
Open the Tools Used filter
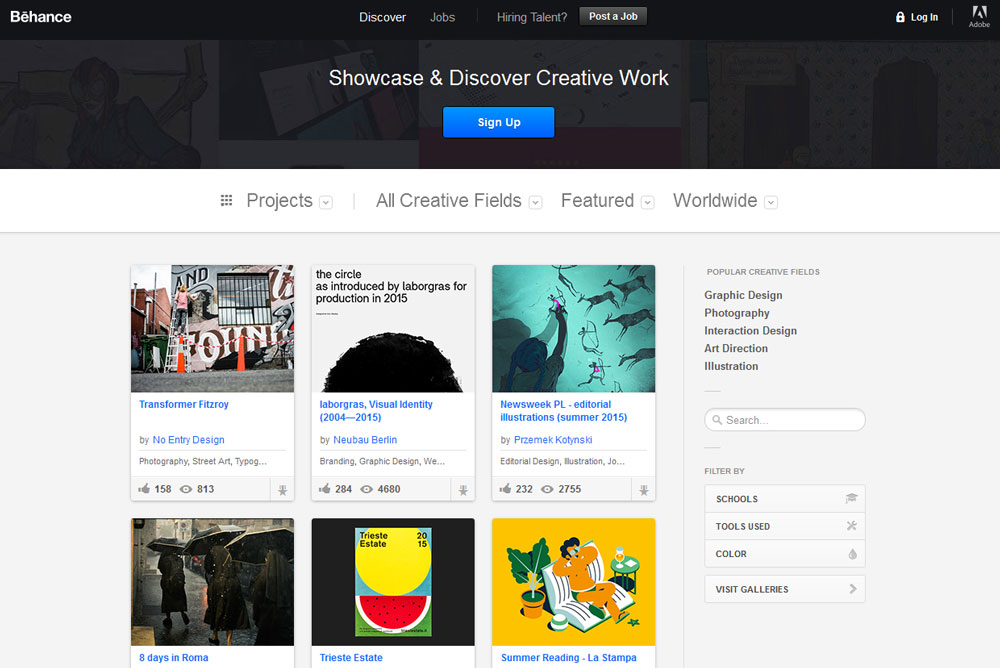click(x=784, y=526)
